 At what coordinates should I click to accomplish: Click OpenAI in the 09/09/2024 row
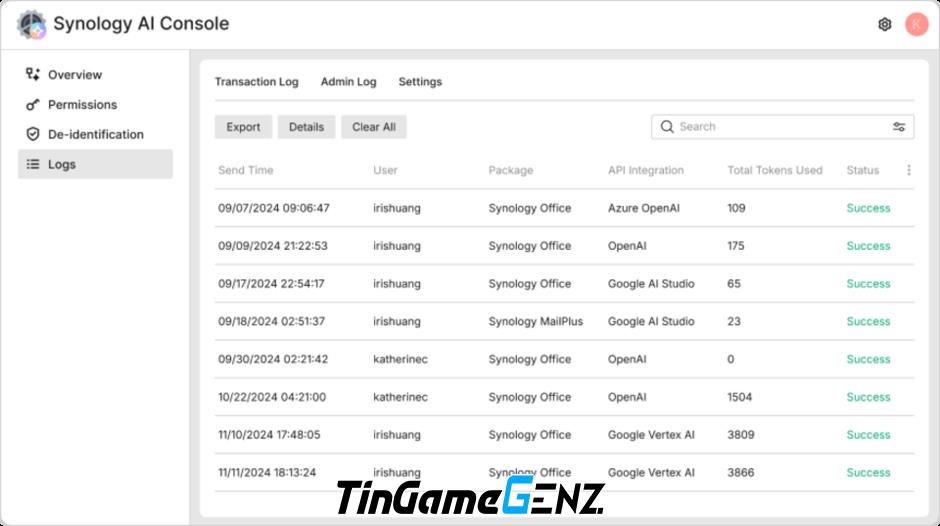(627, 246)
